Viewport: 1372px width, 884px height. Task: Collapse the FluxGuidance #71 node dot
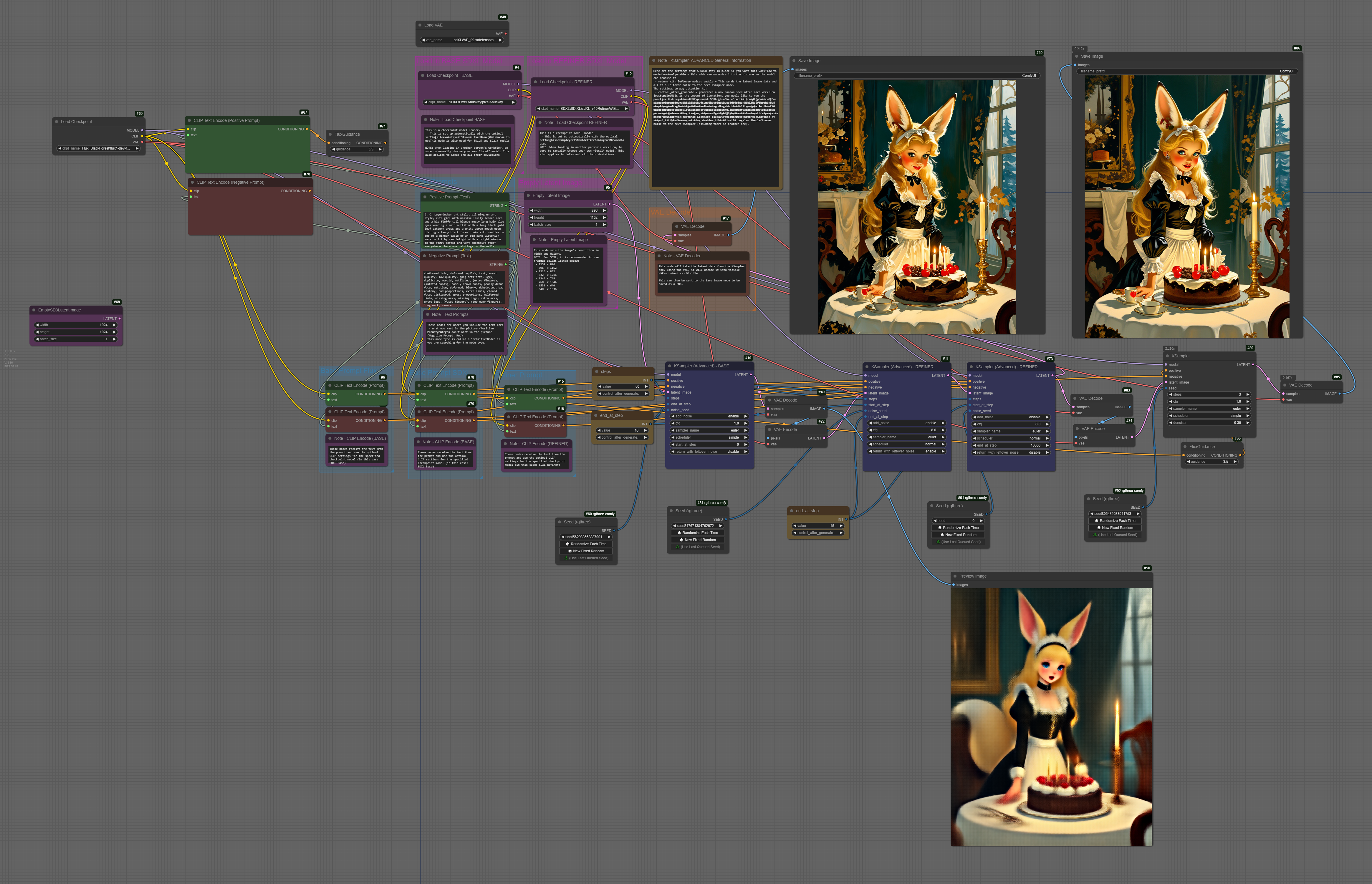click(330, 134)
